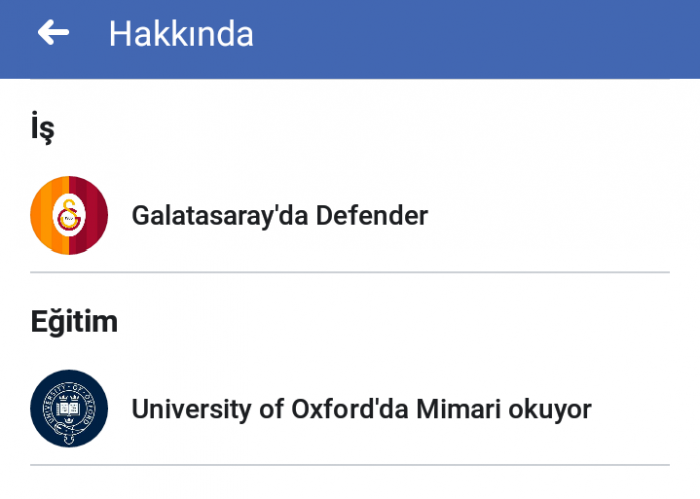
Task: Click the word Galatasaray'da
Action: 220,216
